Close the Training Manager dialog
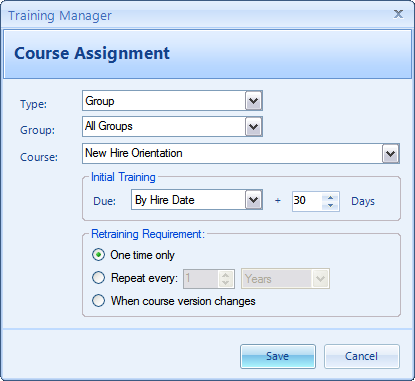The height and width of the screenshot is (381, 415). tap(398, 14)
